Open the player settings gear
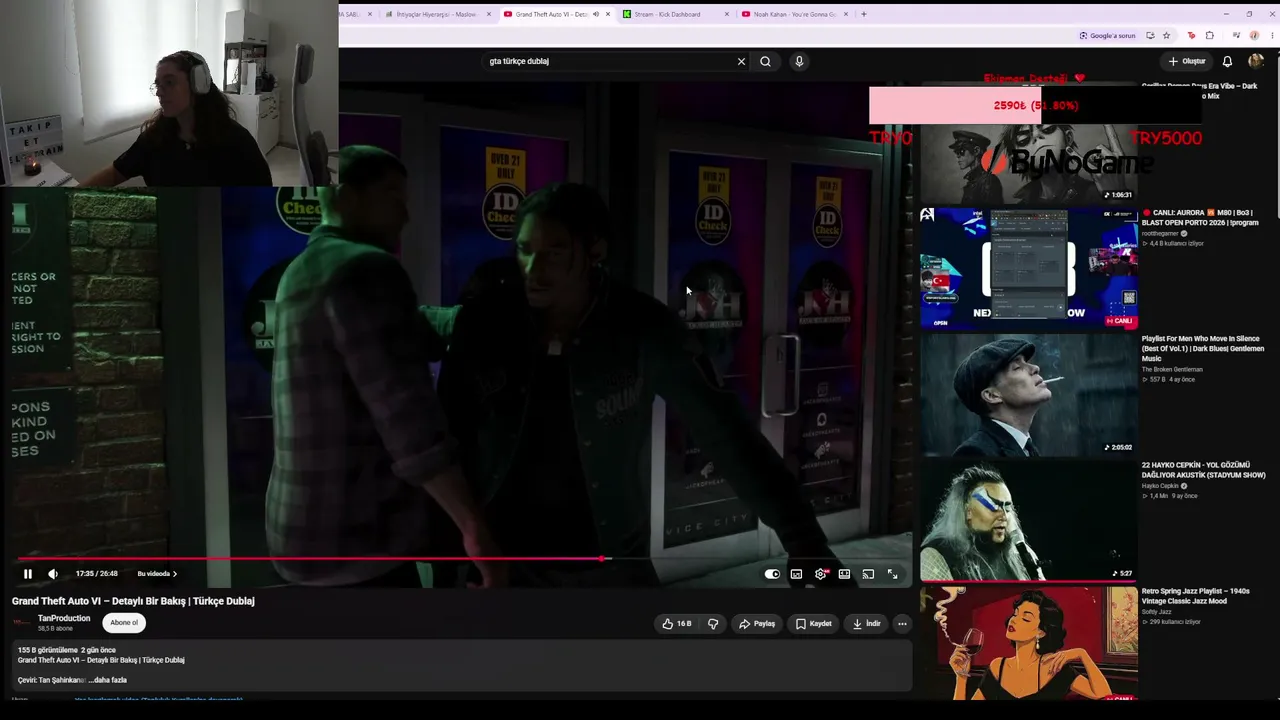This screenshot has height=720, width=1280. pyautogui.click(x=821, y=574)
